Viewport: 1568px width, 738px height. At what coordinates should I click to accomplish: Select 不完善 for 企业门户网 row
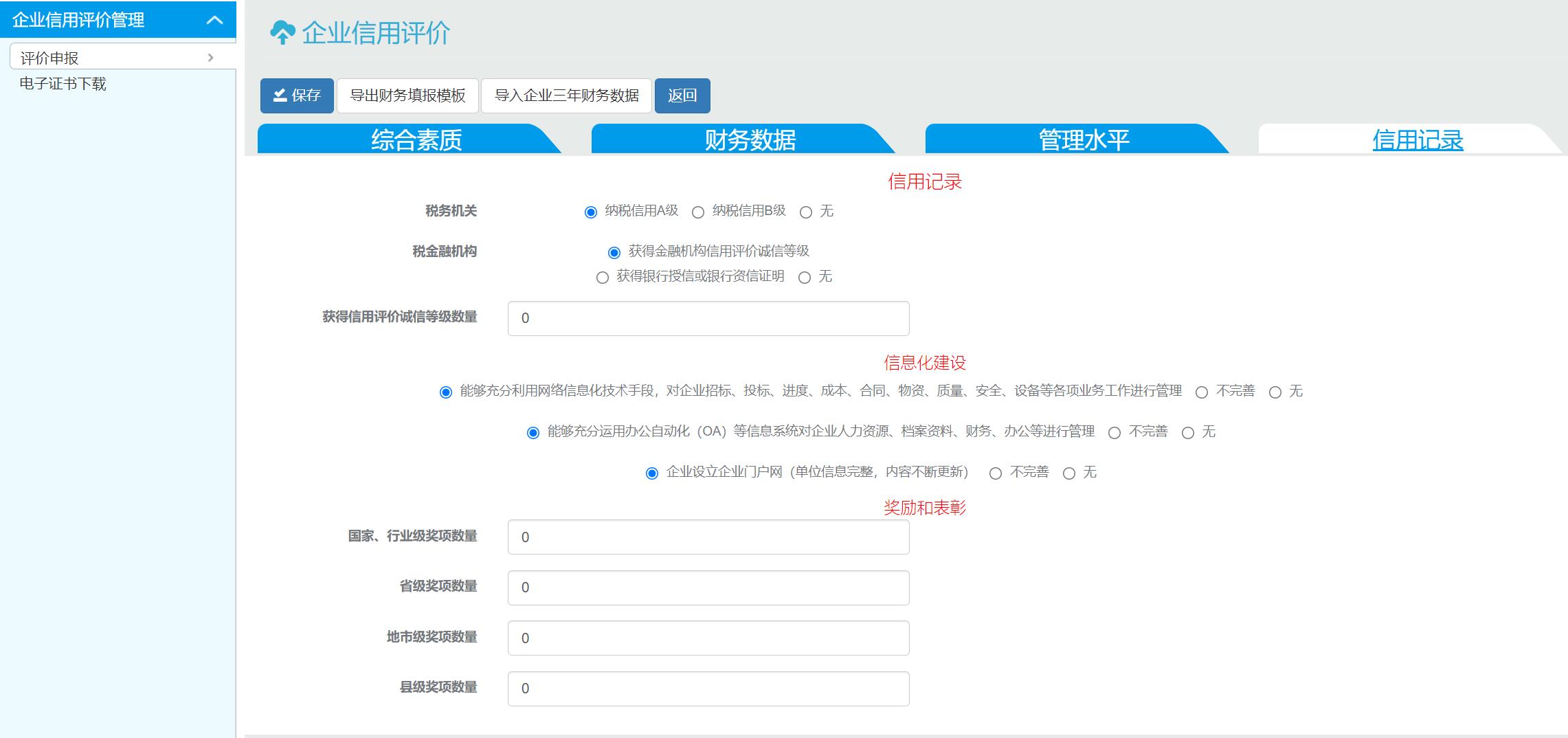(995, 473)
